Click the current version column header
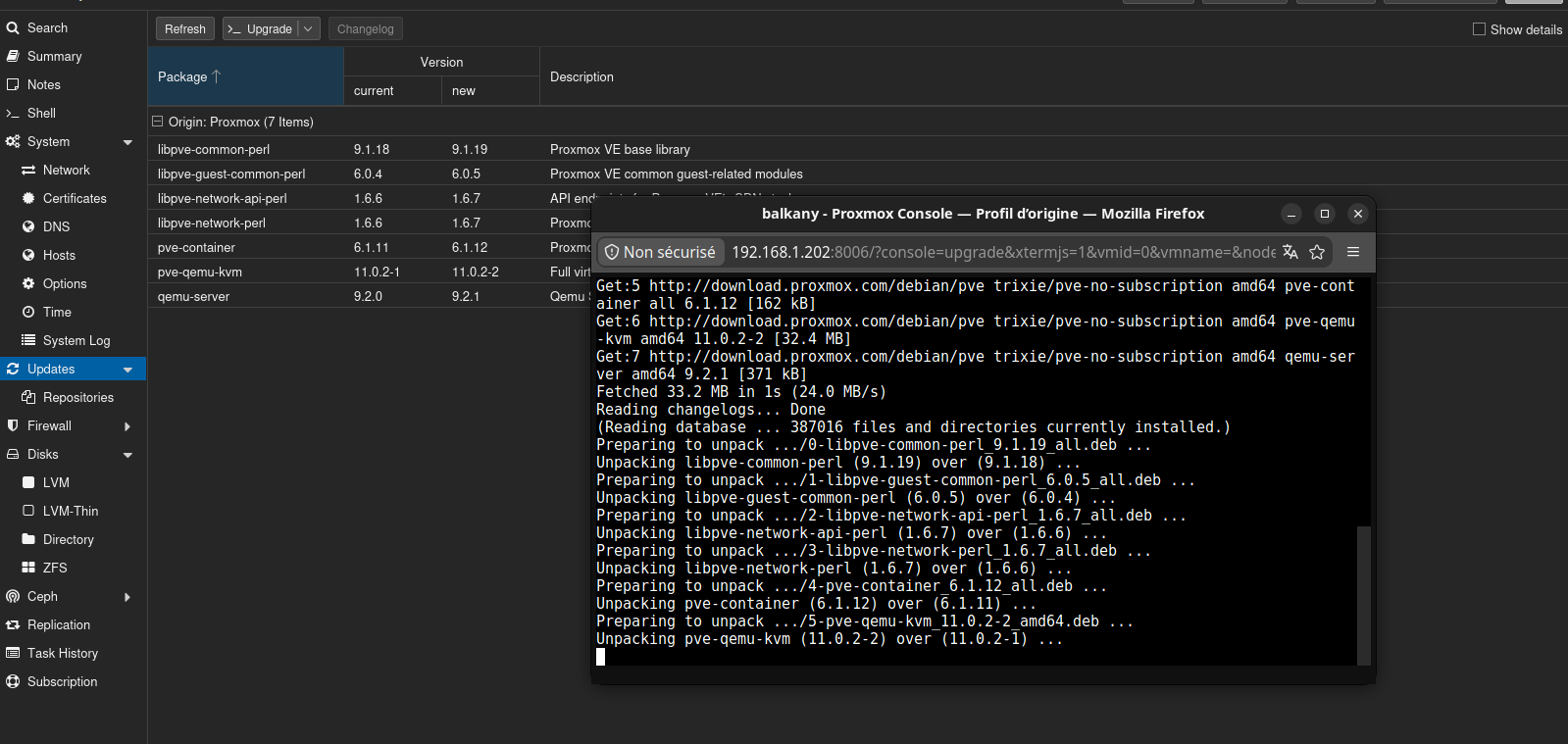Viewport: 1568px width, 744px height. [393, 91]
